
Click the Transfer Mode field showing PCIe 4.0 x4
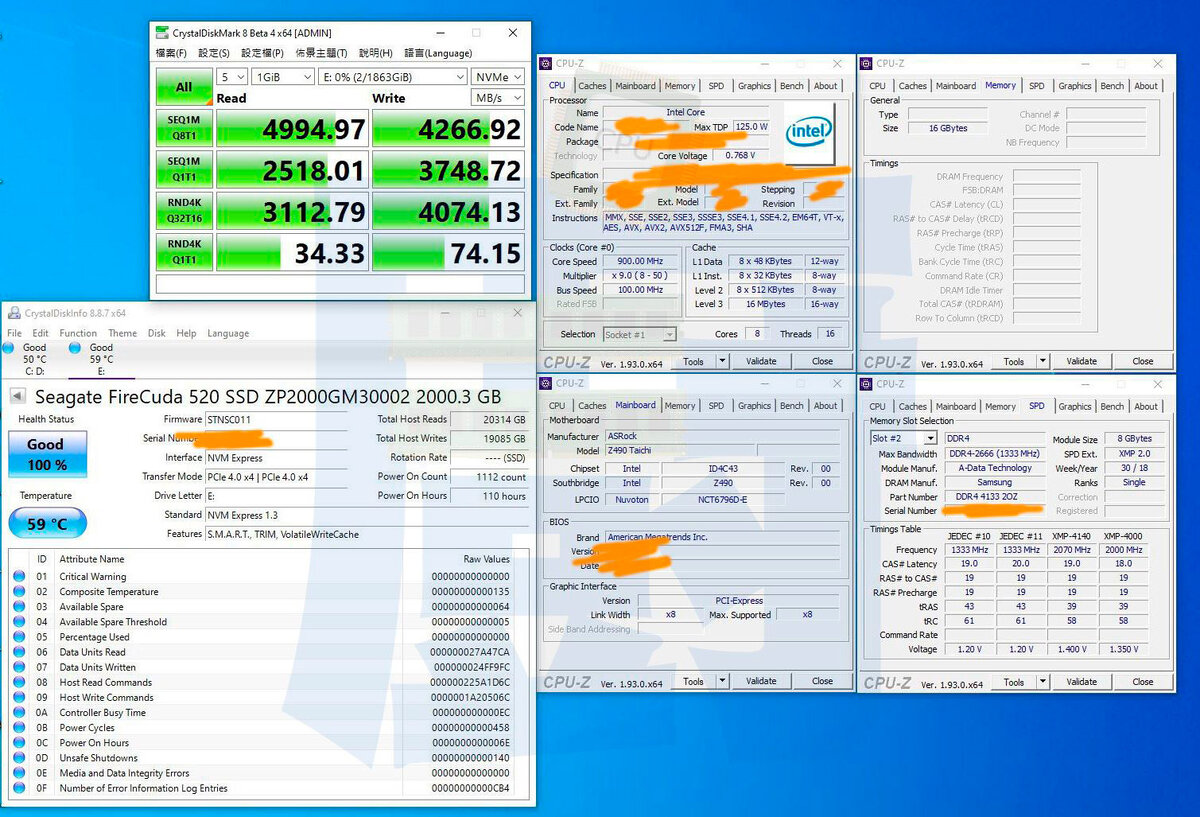(276, 477)
